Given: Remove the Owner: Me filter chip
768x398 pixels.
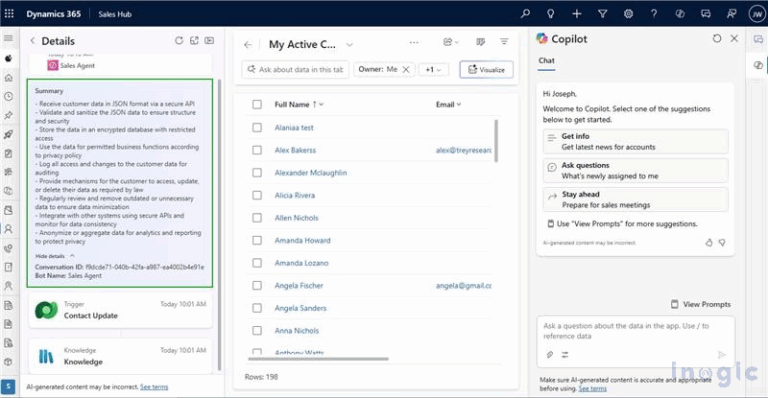Looking at the screenshot, I should (x=406, y=70).
